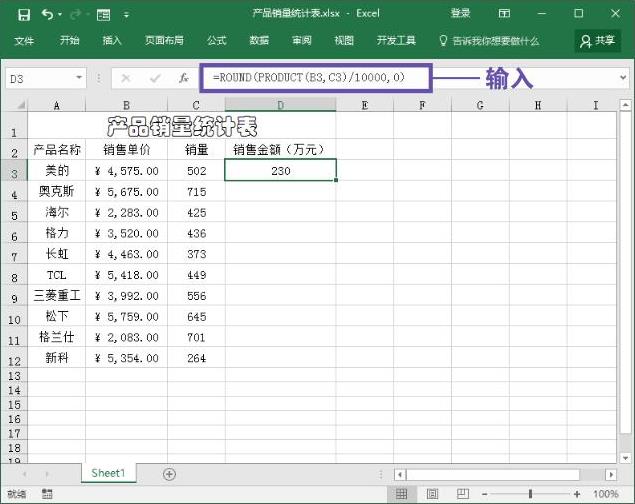Switch to the 页面布局 ribbon tab
635x504 pixels.
pyautogui.click(x=164, y=40)
